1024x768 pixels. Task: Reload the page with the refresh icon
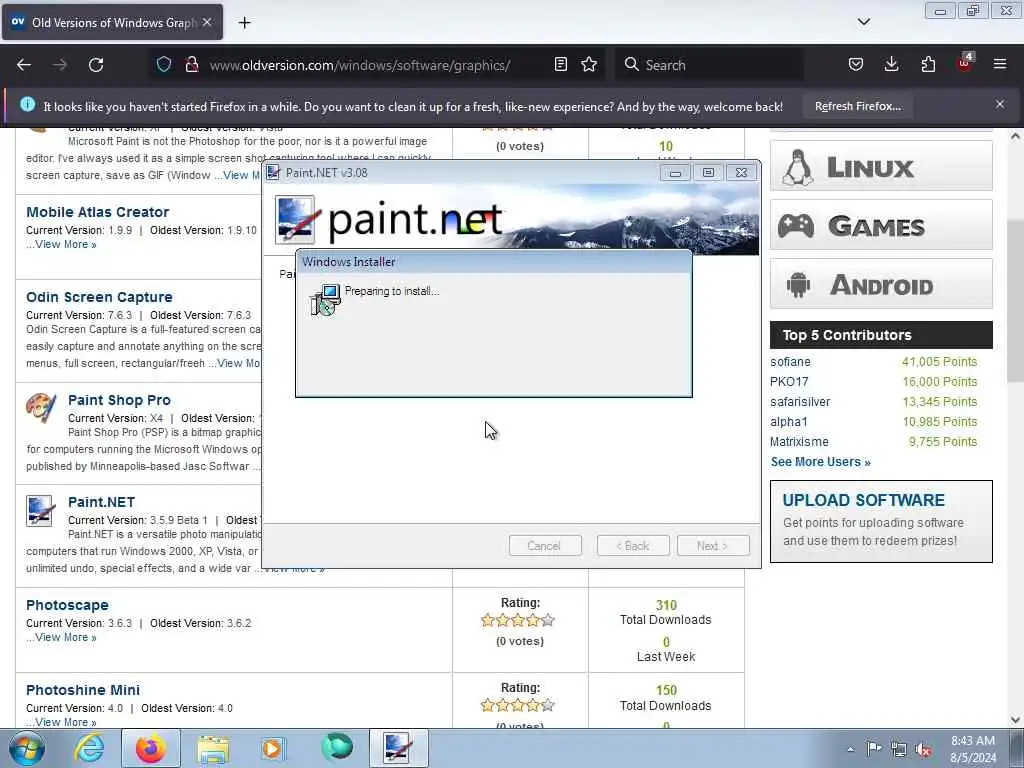pos(96,65)
